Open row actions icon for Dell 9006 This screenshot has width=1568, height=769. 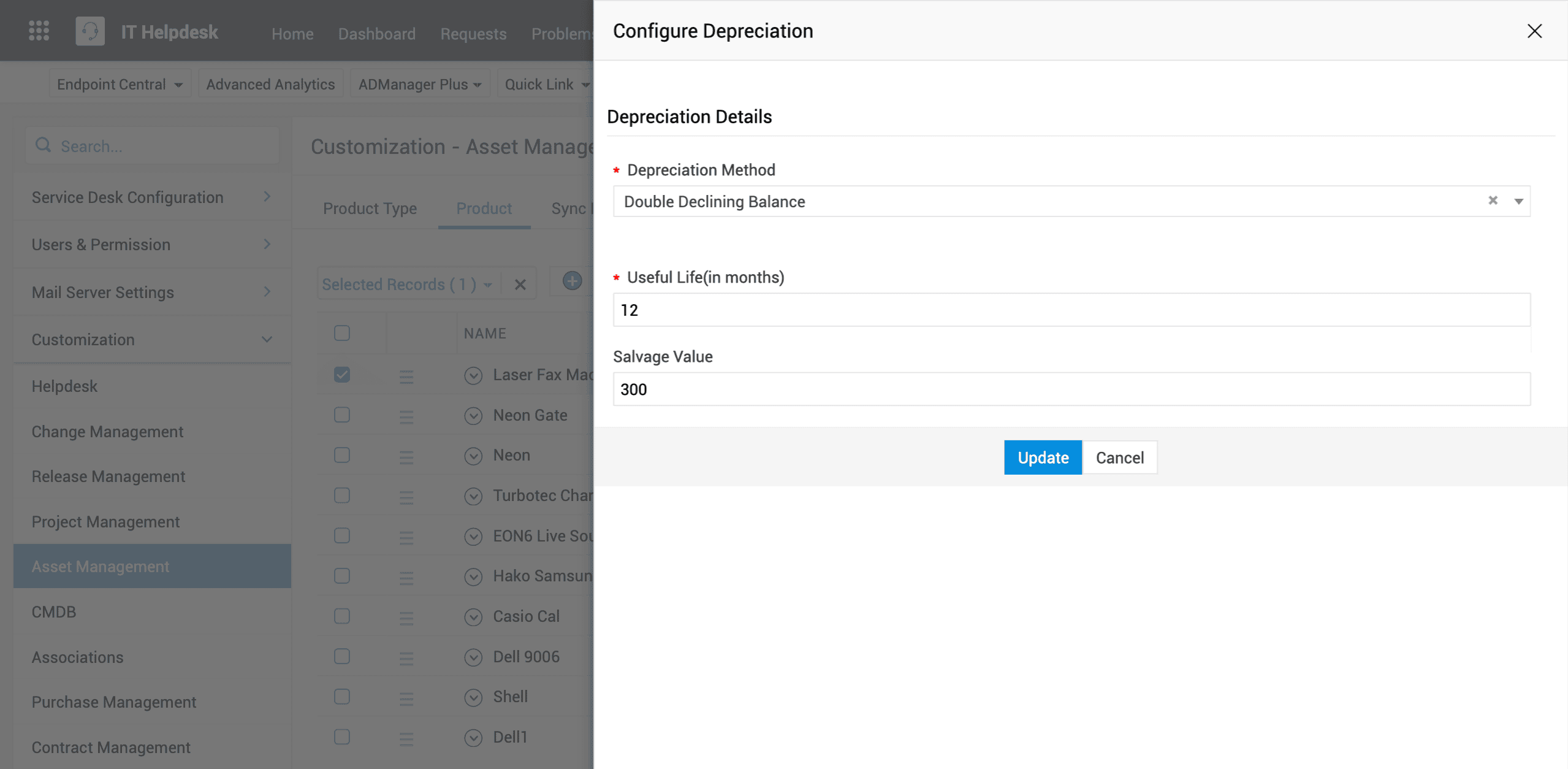click(x=473, y=657)
